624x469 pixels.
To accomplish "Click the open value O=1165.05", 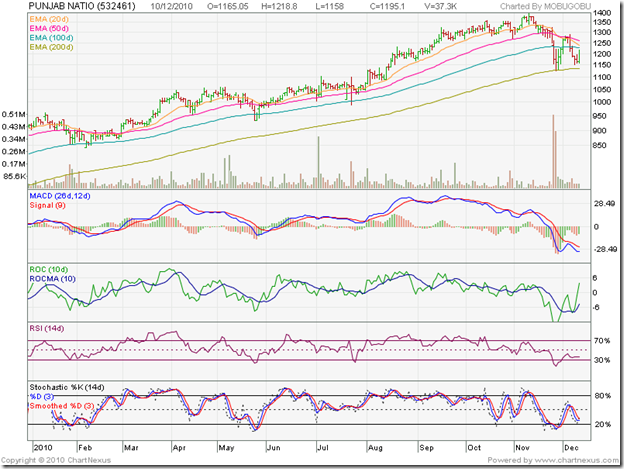I will (x=228, y=6).
